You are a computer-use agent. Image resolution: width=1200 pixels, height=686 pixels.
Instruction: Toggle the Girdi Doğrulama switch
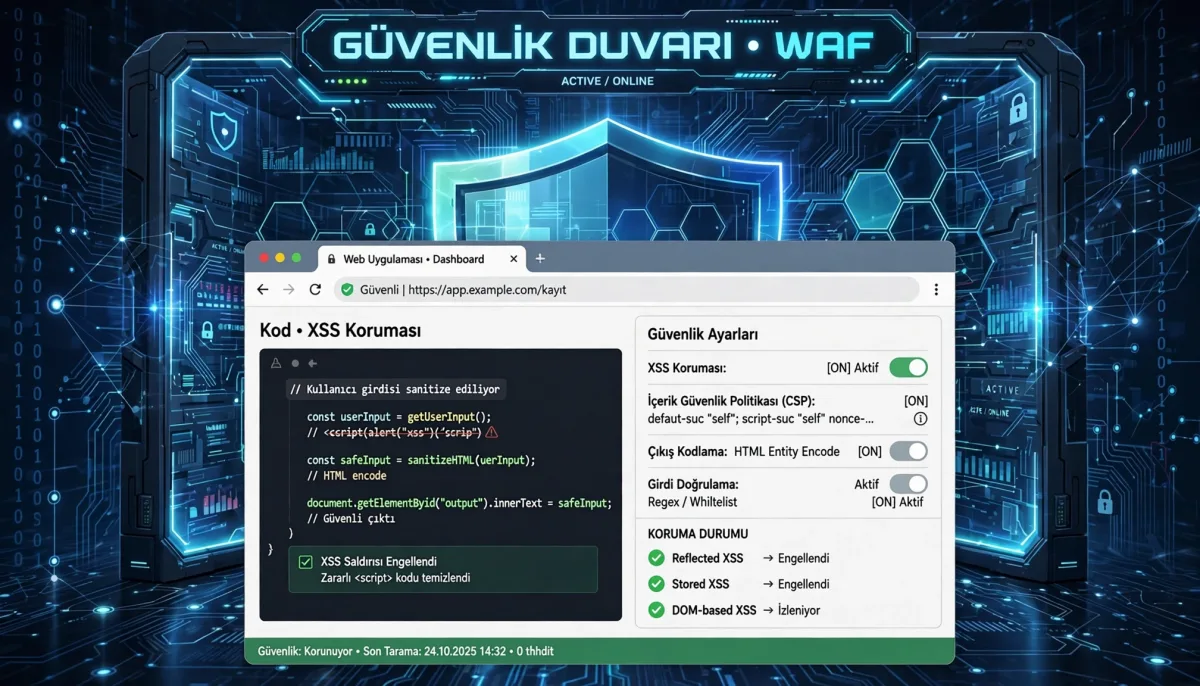909,484
